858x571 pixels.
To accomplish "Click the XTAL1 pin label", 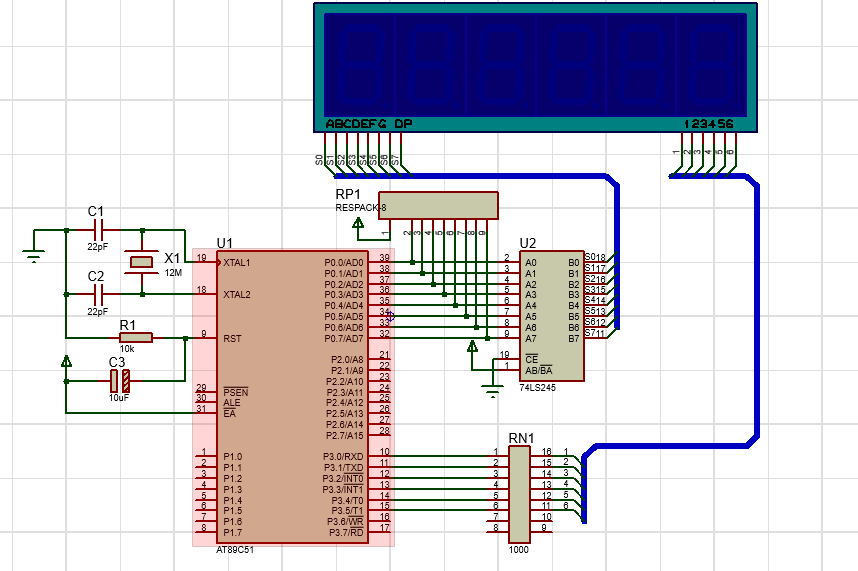I will [236, 263].
